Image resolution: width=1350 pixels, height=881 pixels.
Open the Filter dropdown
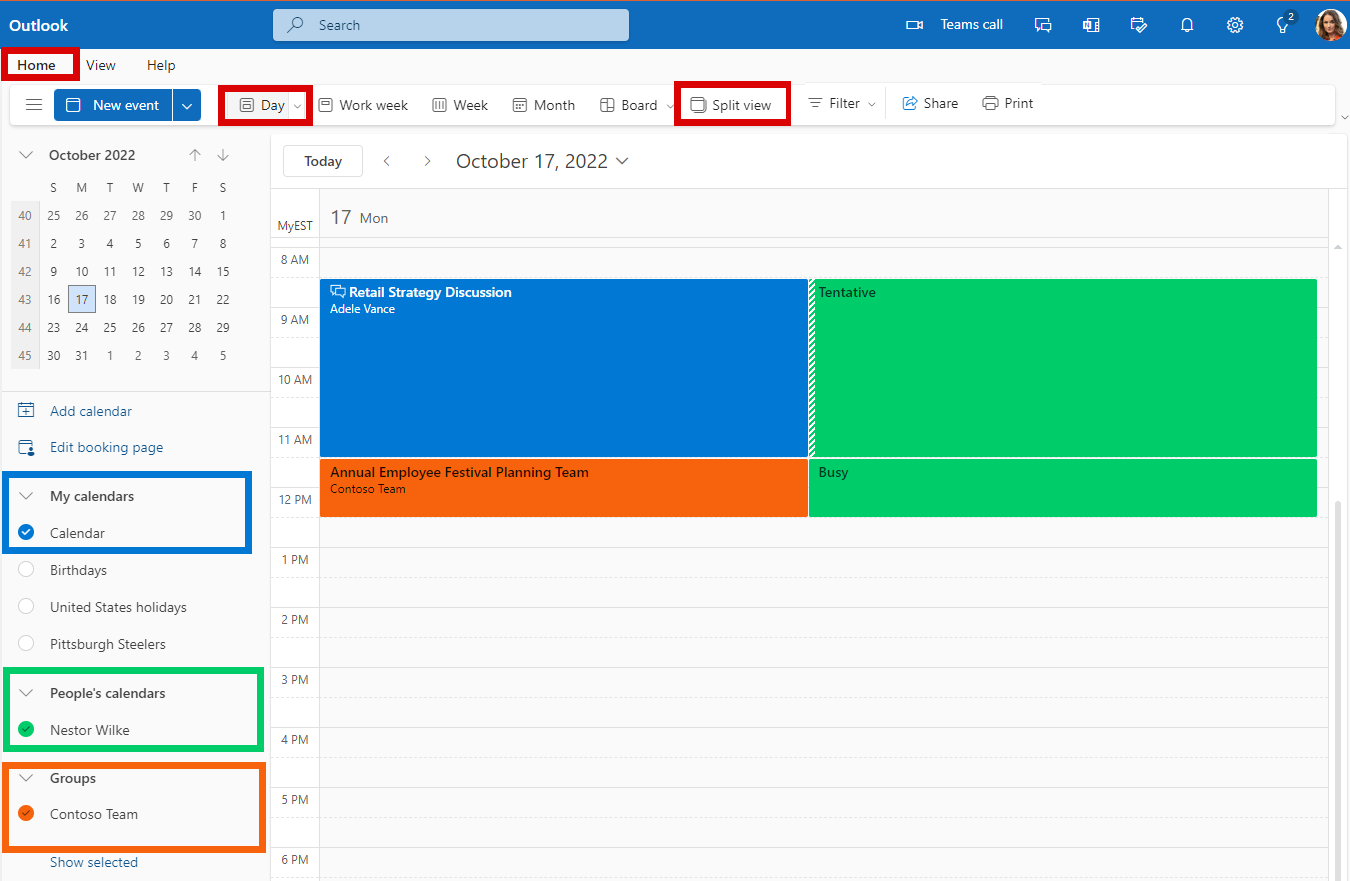coord(842,103)
